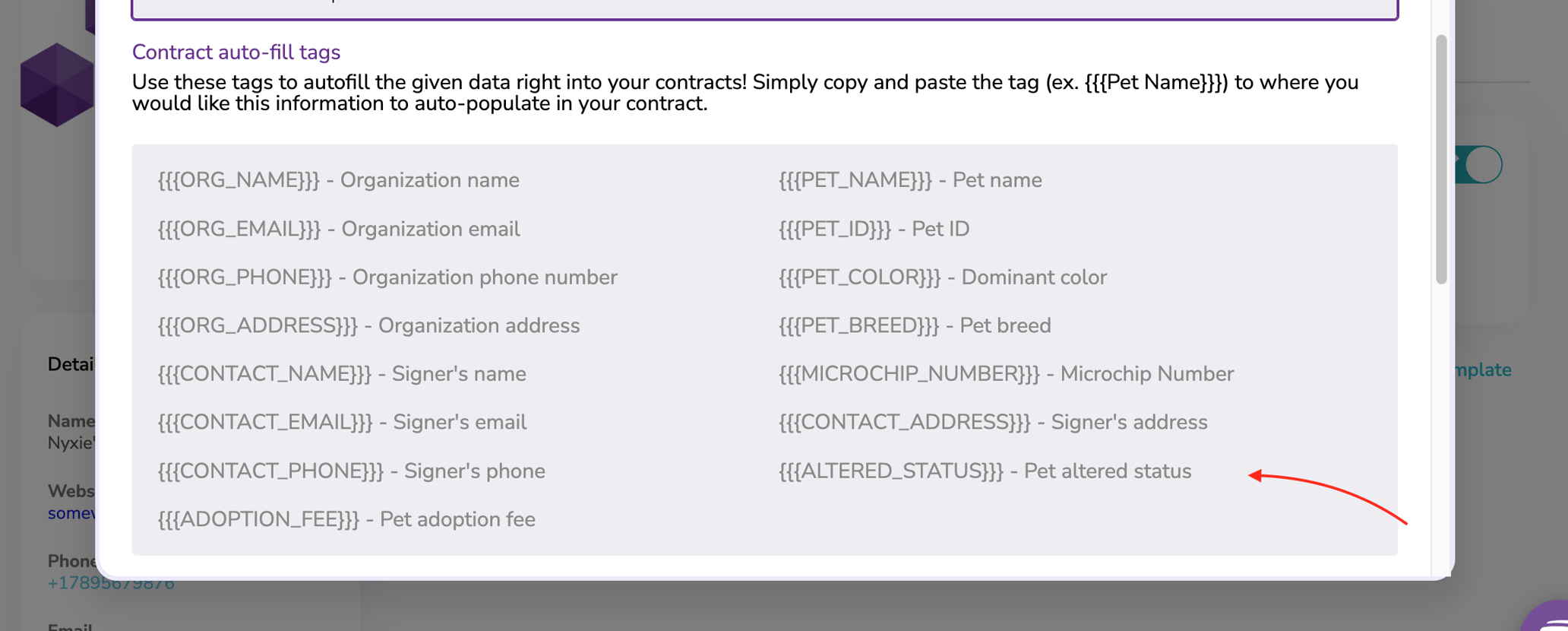Enable the teal toggle switch on the right
The image size is (1568, 631).
click(x=1475, y=164)
